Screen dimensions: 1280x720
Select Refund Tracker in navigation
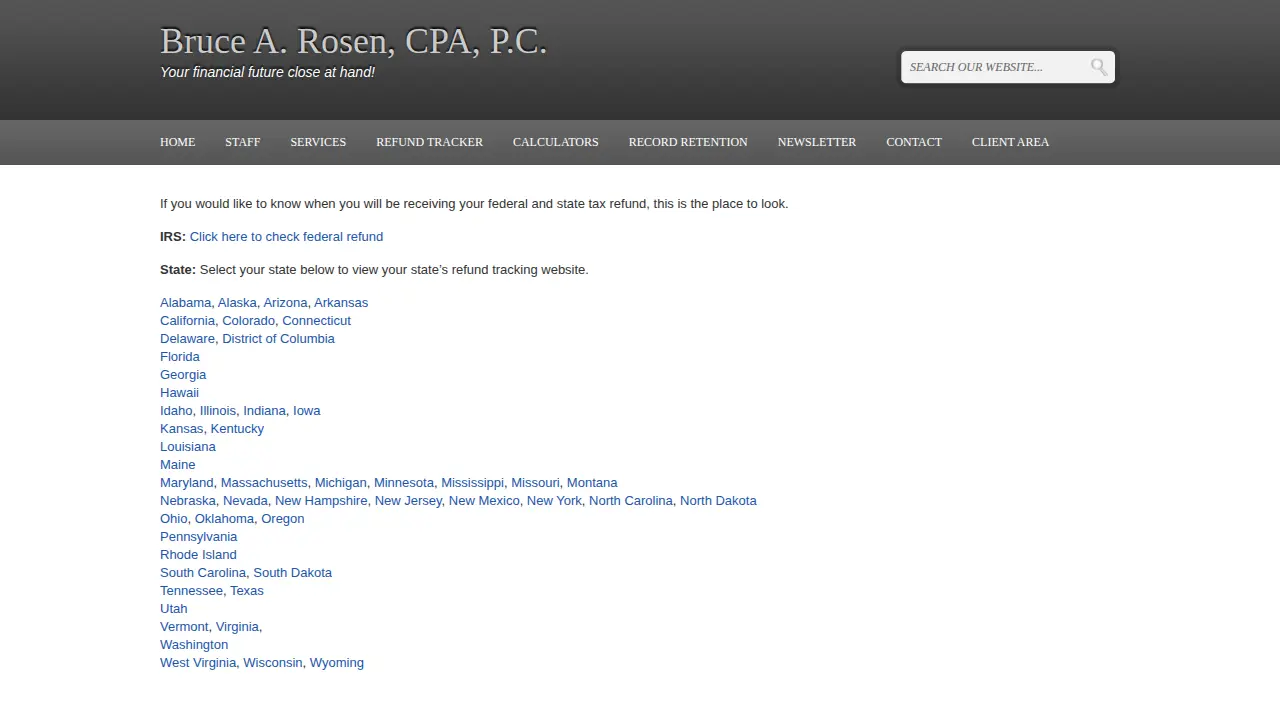pos(429,142)
